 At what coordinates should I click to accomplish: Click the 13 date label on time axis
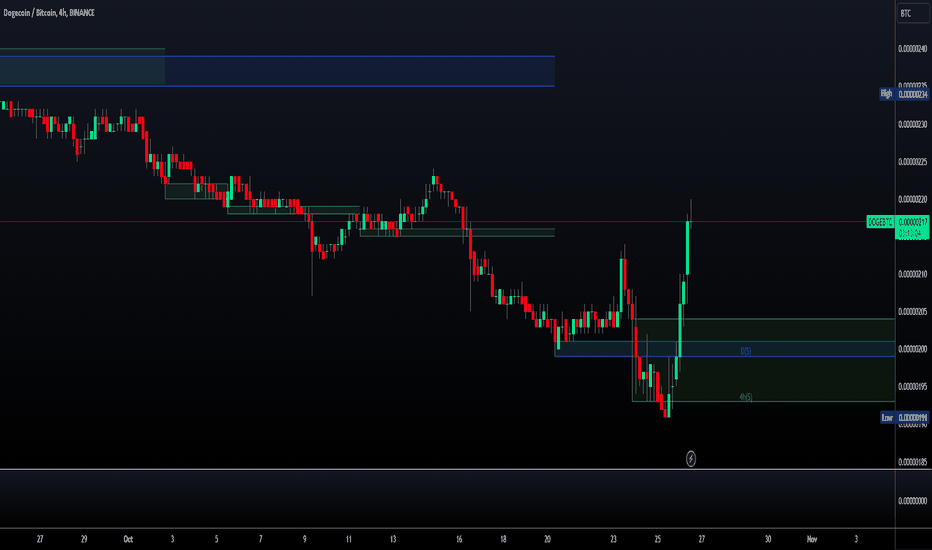tap(393, 539)
